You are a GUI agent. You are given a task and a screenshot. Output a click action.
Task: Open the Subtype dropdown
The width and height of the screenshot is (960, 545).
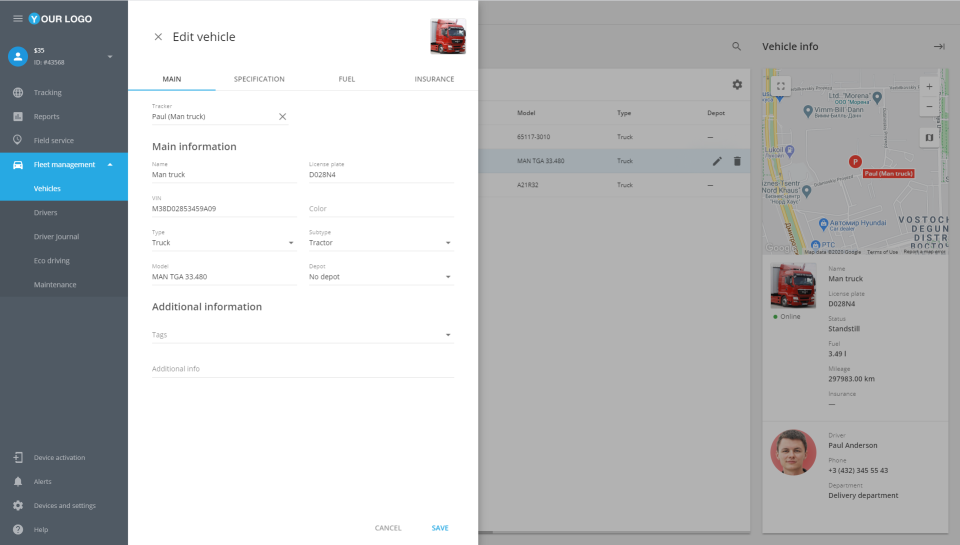[x=381, y=242]
